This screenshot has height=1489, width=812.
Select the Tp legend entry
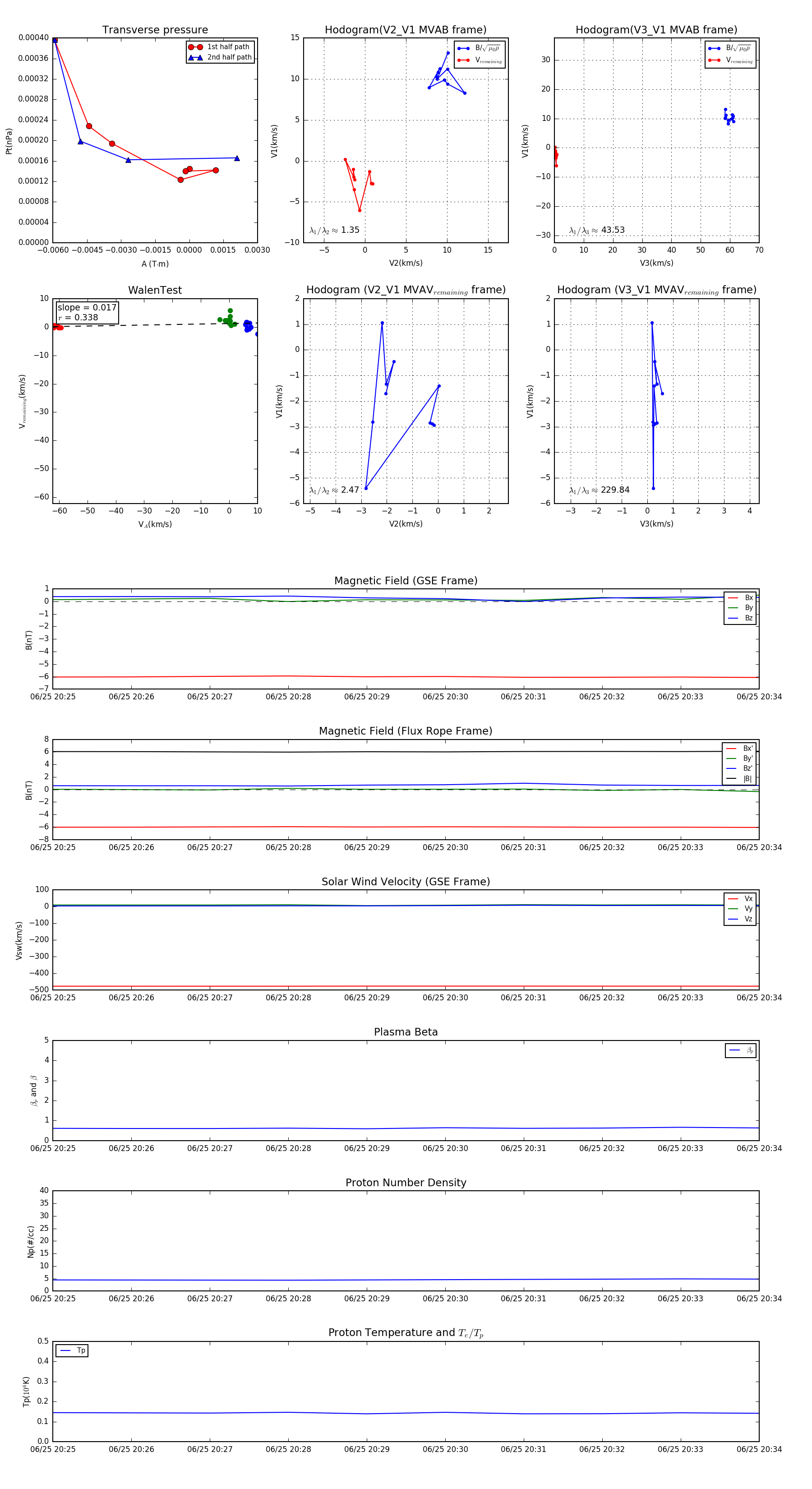coord(72,1351)
